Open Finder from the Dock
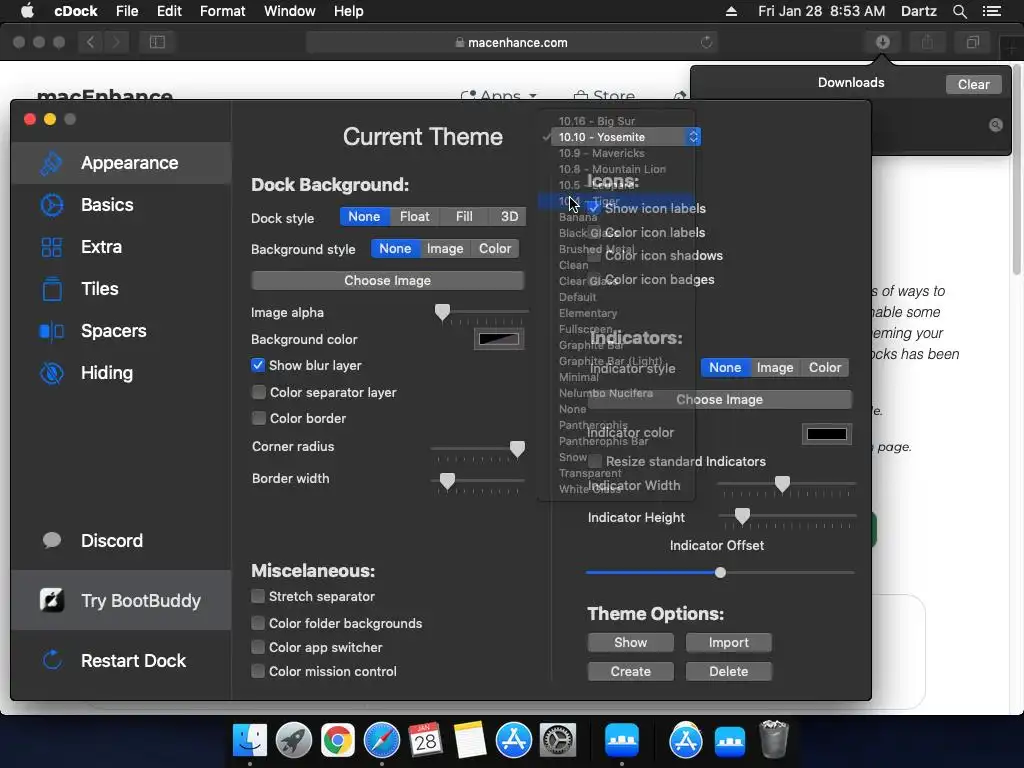Screen dimensions: 1024x768 249,741
